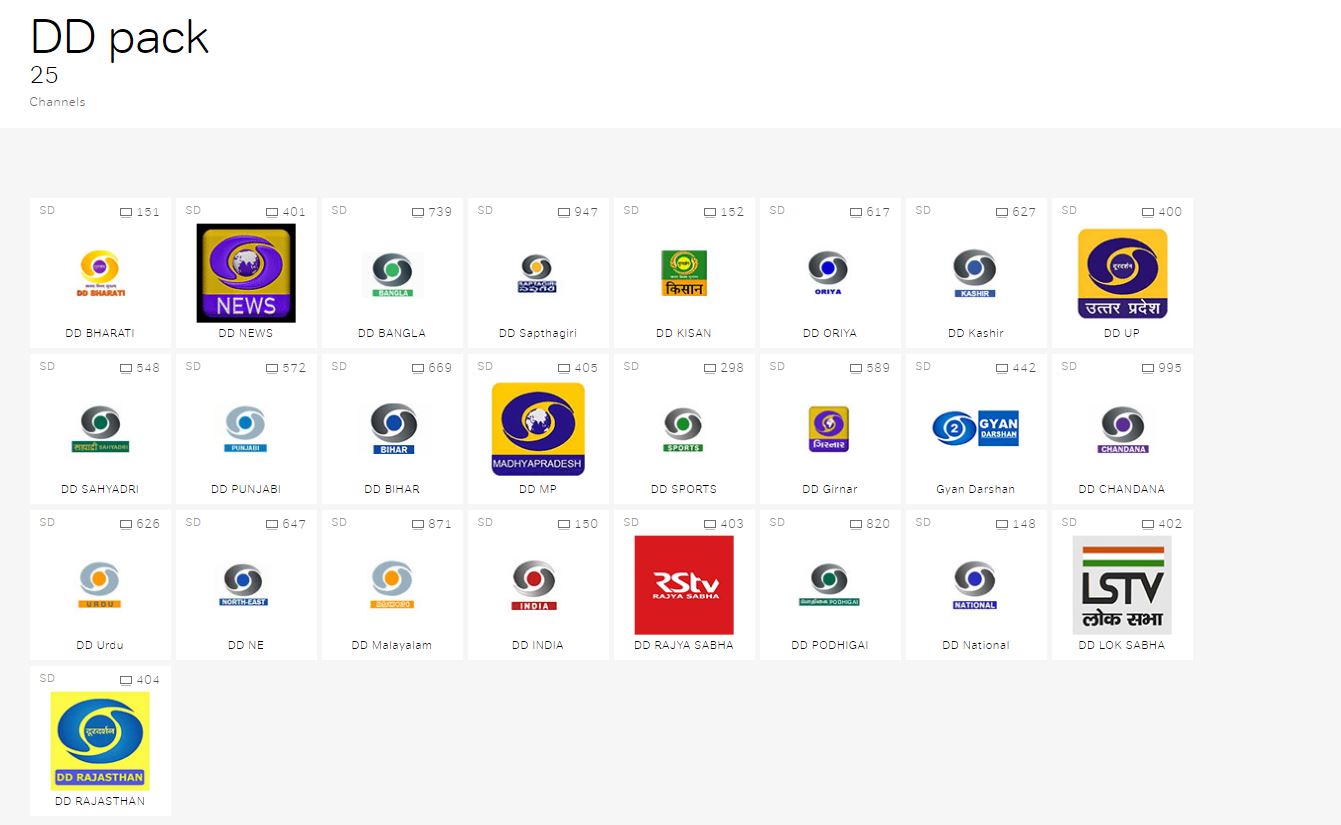
Task: Click the "DD pack" page heading
Action: (119, 37)
